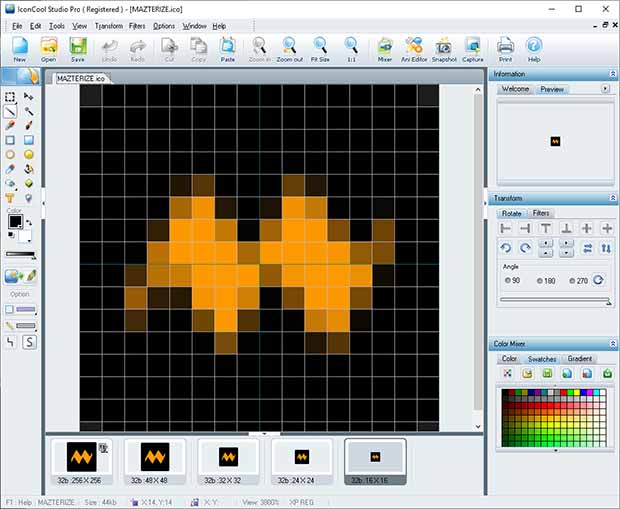The height and width of the screenshot is (509, 620).
Task: Collapse the Information panel
Action: tap(612, 74)
